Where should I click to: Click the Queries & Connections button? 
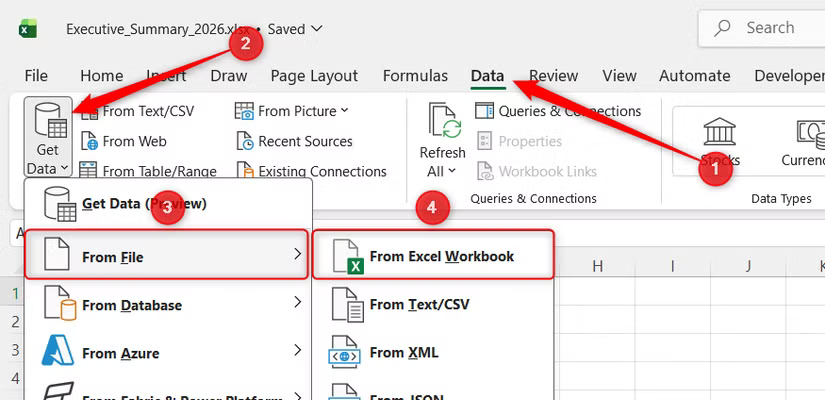(558, 111)
